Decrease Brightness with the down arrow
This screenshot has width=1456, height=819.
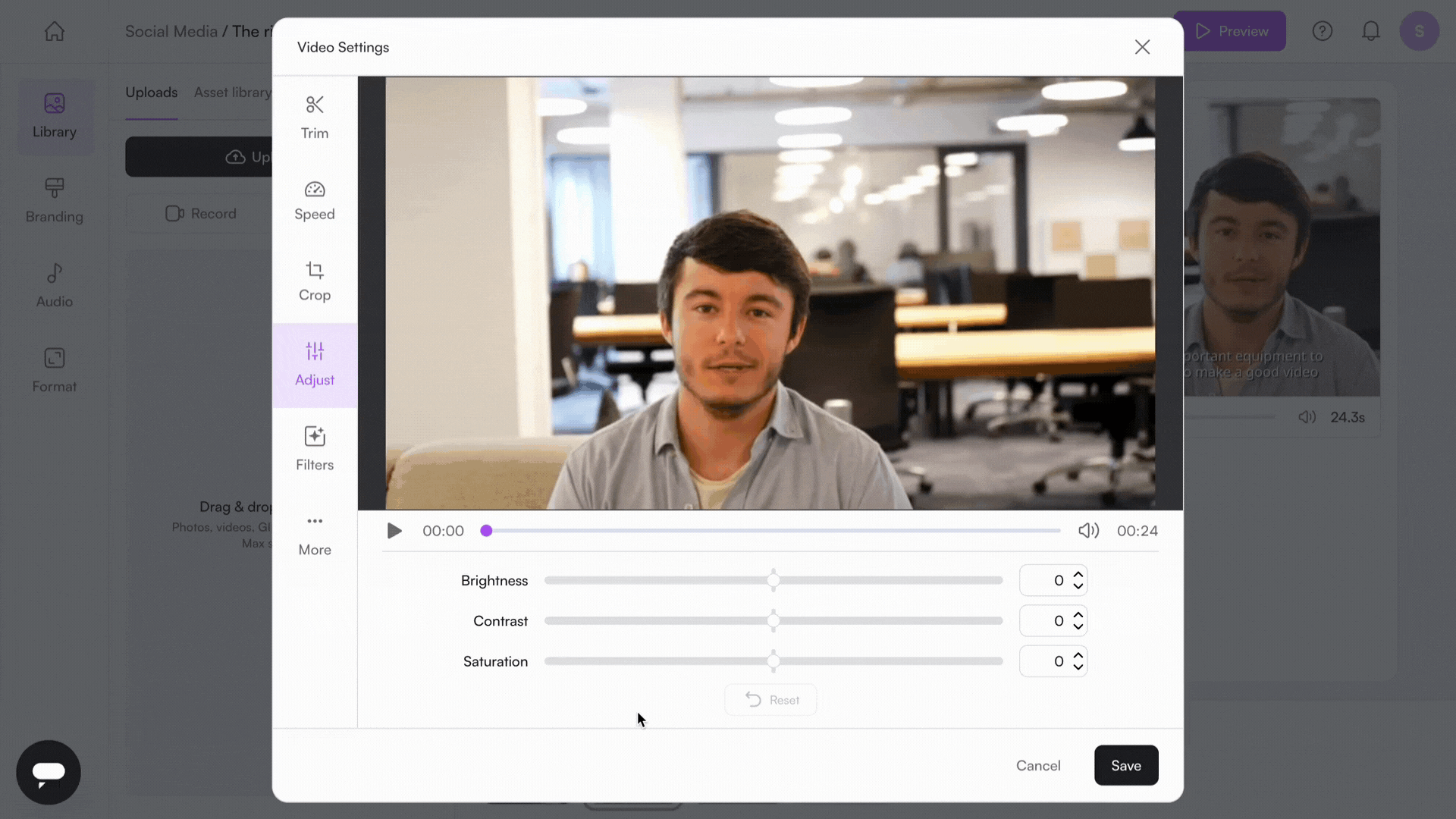1078,586
